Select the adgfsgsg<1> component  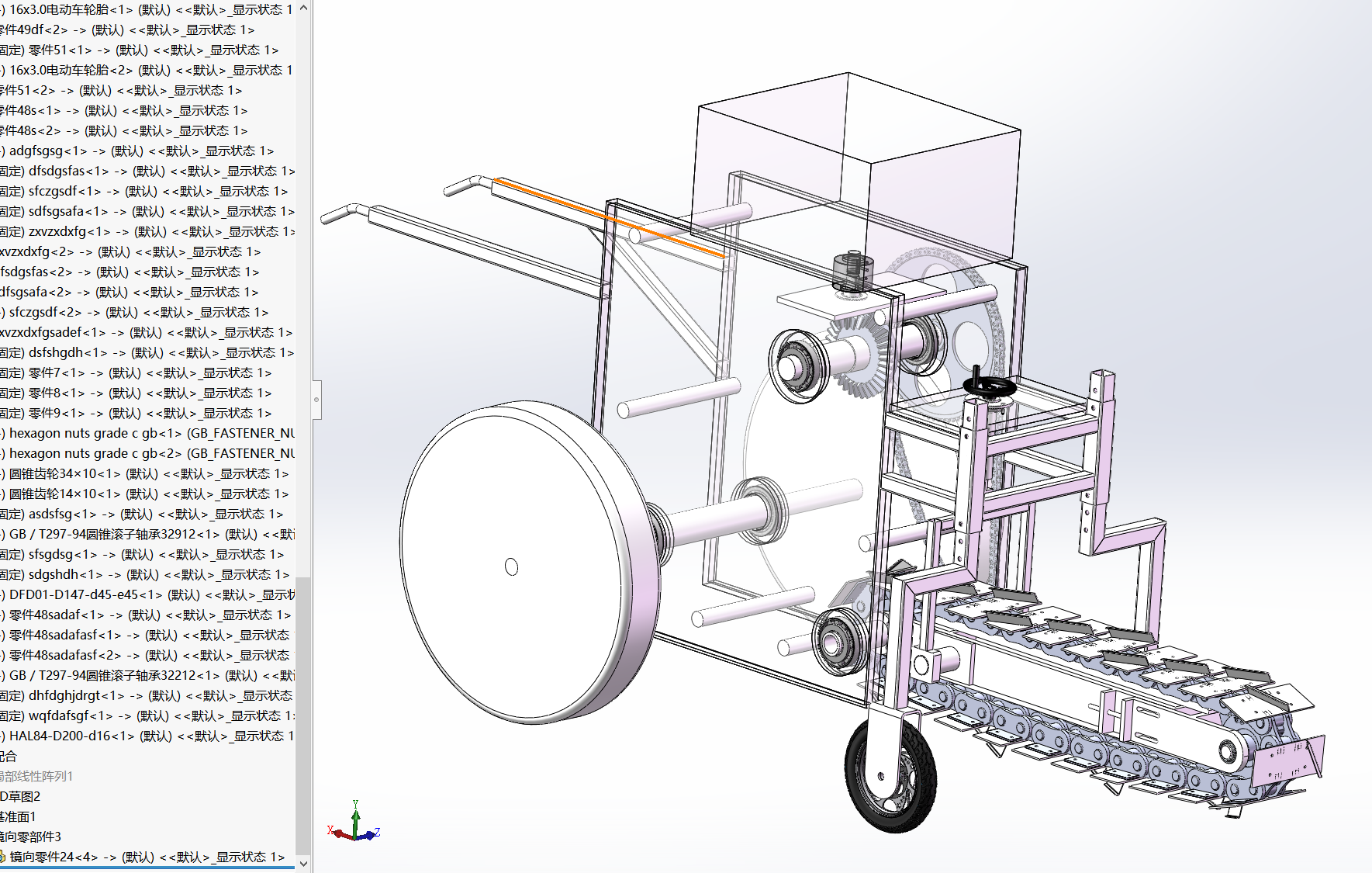click(137, 151)
